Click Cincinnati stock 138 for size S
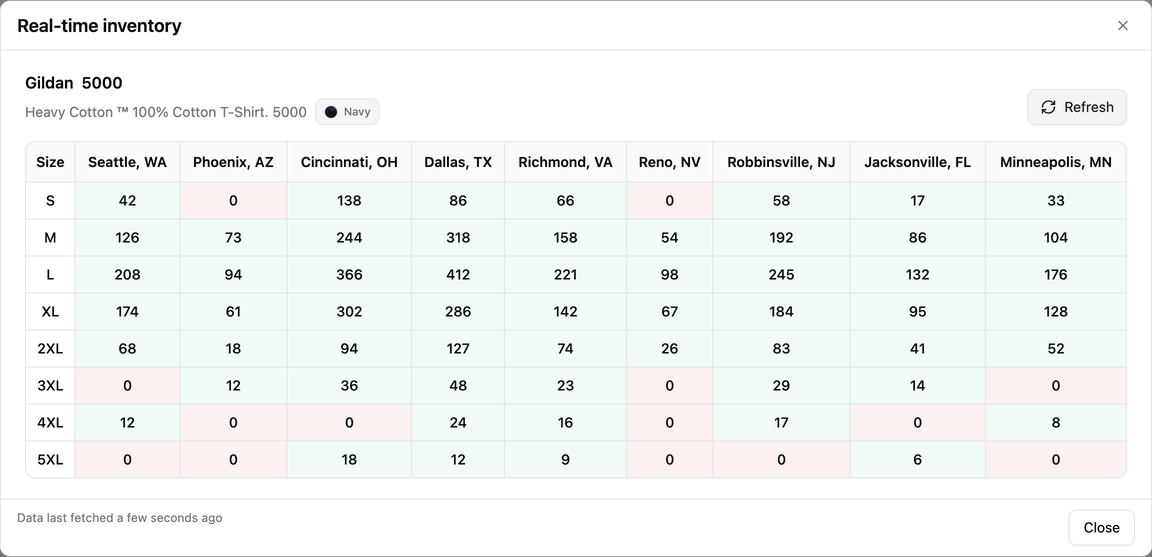Viewport: 1152px width, 557px height. (349, 201)
